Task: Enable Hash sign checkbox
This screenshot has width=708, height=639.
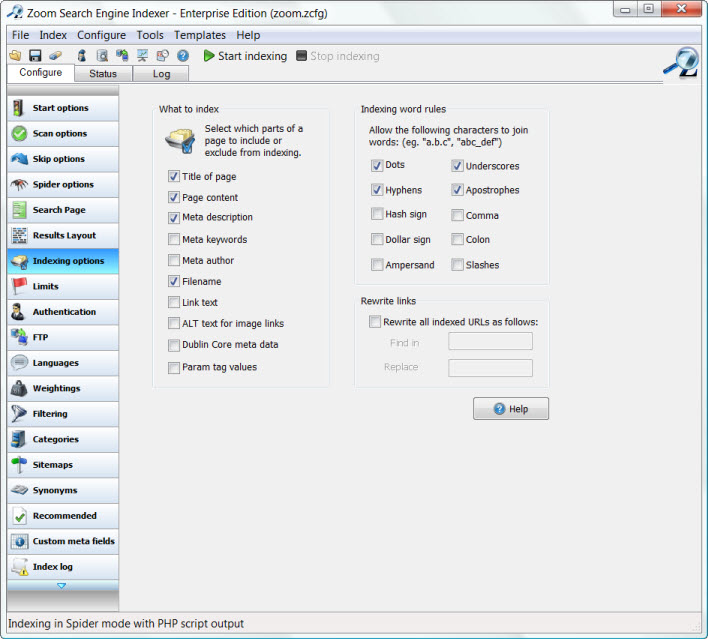Action: 377,214
